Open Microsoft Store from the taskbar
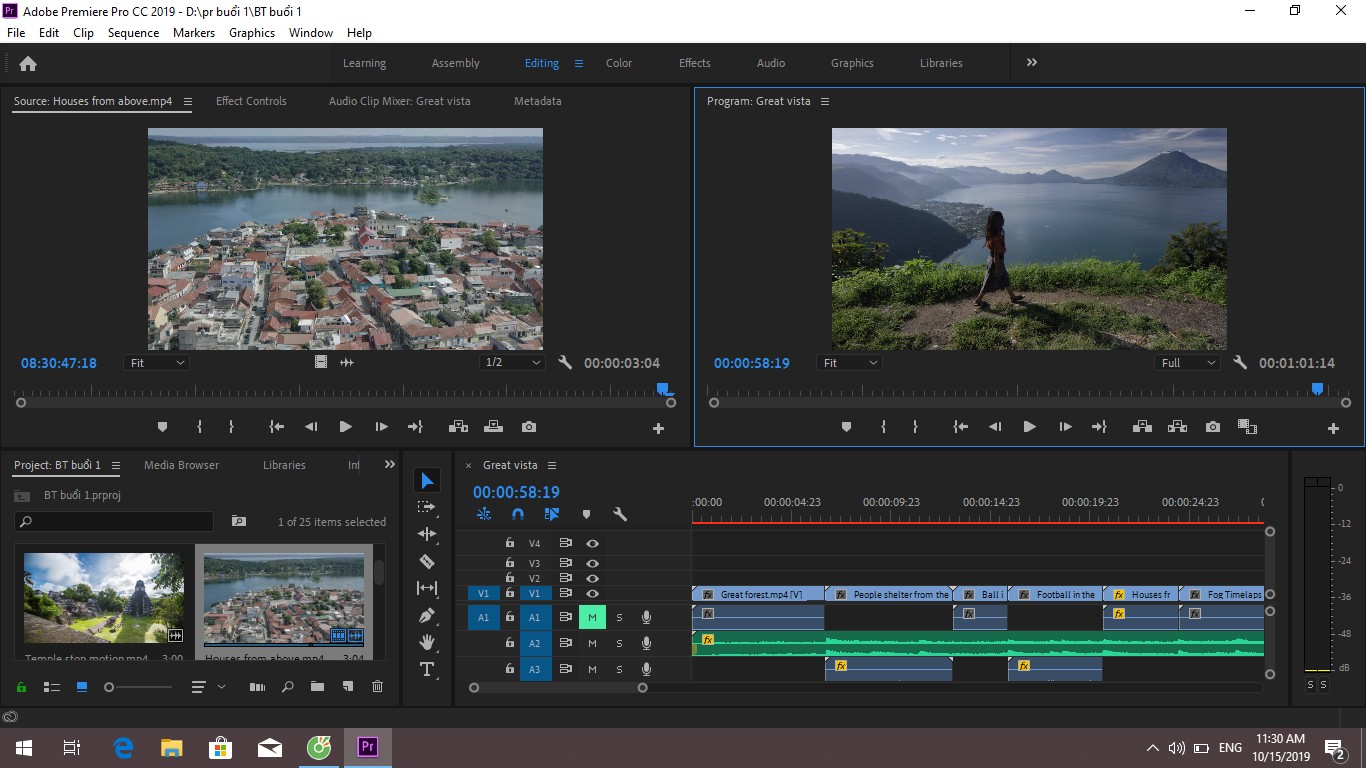 click(x=221, y=747)
